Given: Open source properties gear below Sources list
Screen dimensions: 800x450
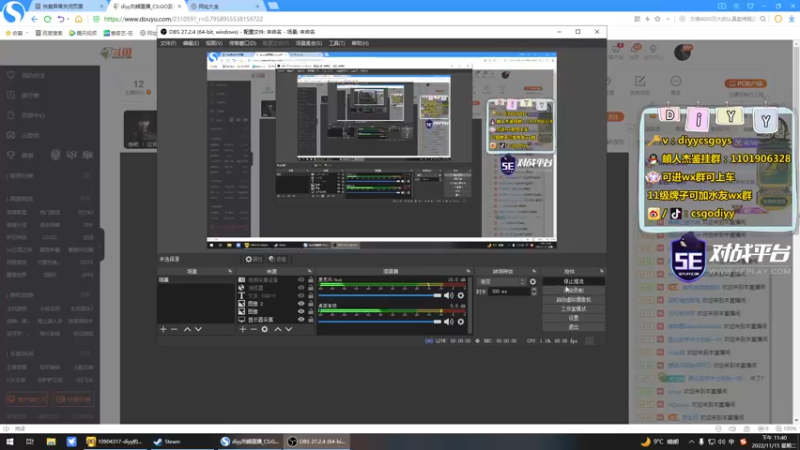Looking at the screenshot, I should [264, 330].
